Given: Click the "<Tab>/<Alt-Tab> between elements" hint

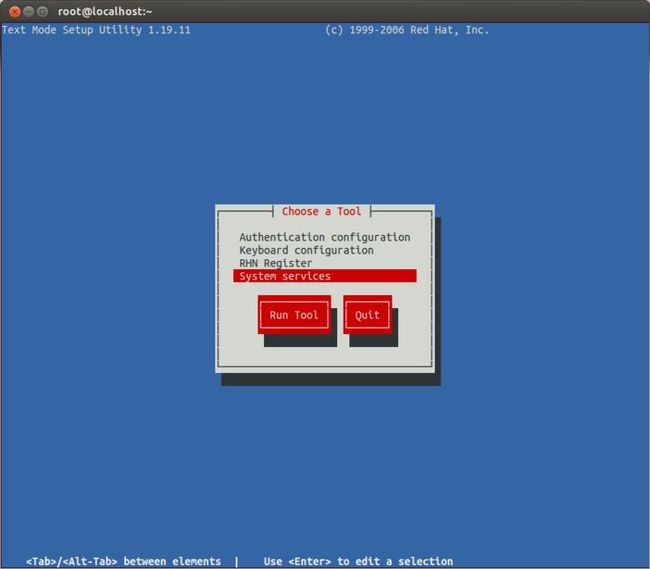Looking at the screenshot, I should [124, 562].
